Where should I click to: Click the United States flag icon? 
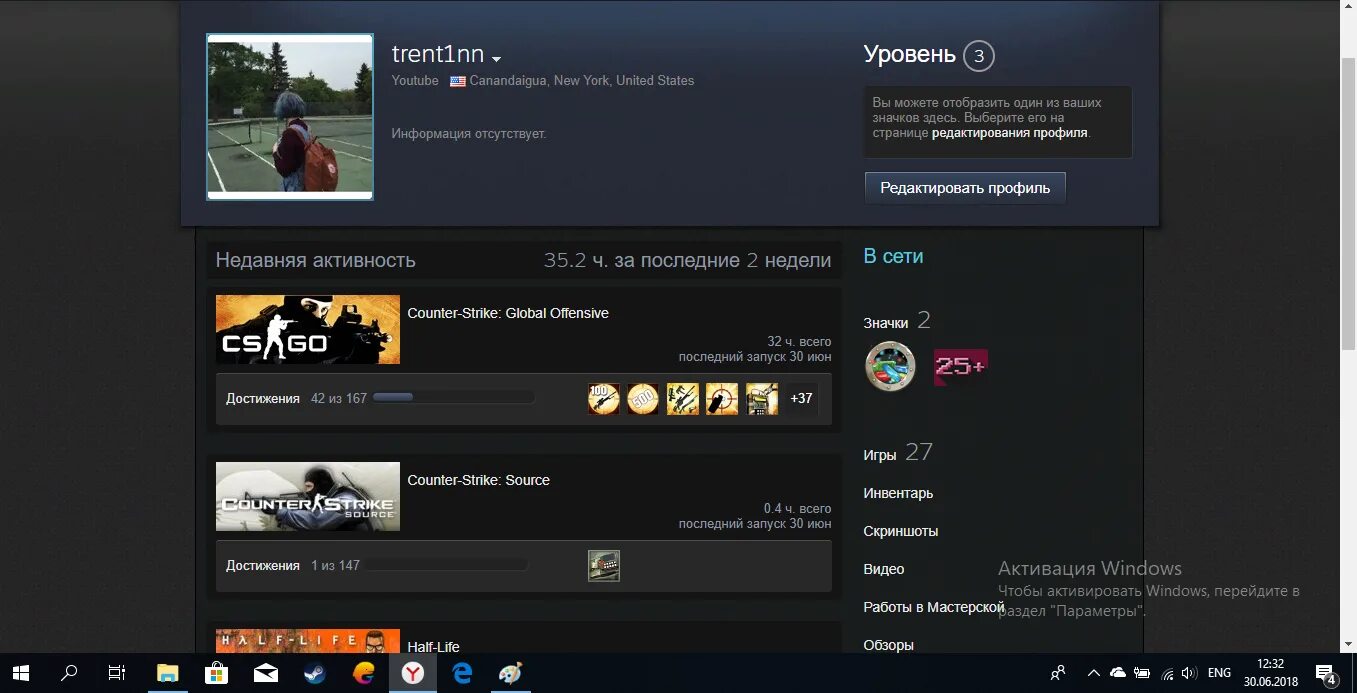pyautogui.click(x=458, y=81)
